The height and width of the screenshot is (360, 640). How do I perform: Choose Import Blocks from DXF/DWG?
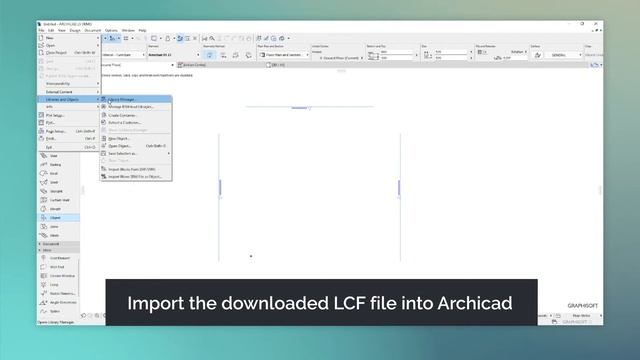(136, 169)
